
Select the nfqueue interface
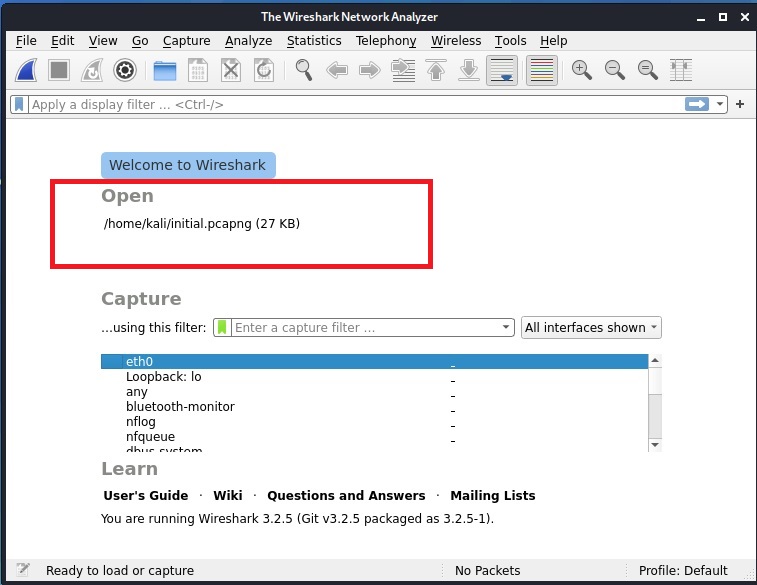coord(374,436)
